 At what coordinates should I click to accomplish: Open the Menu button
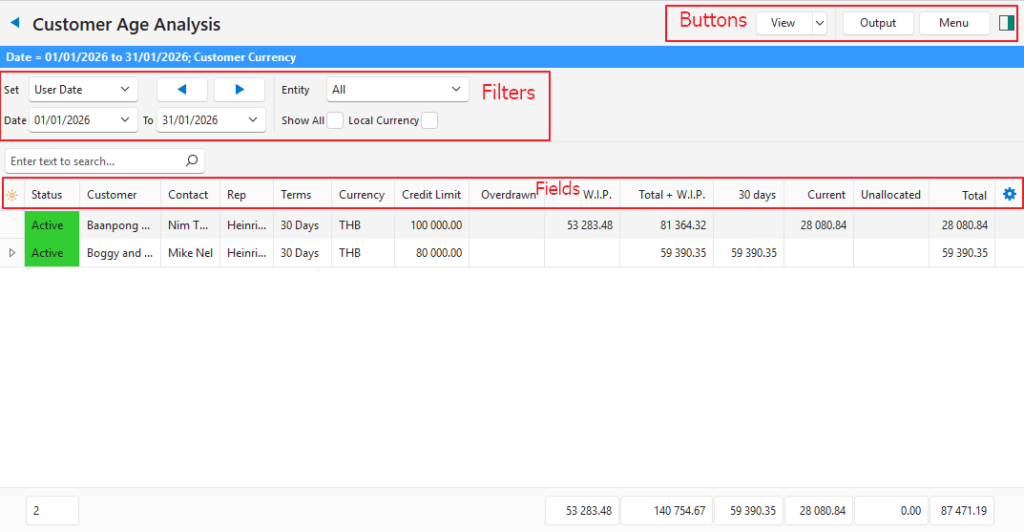[953, 23]
